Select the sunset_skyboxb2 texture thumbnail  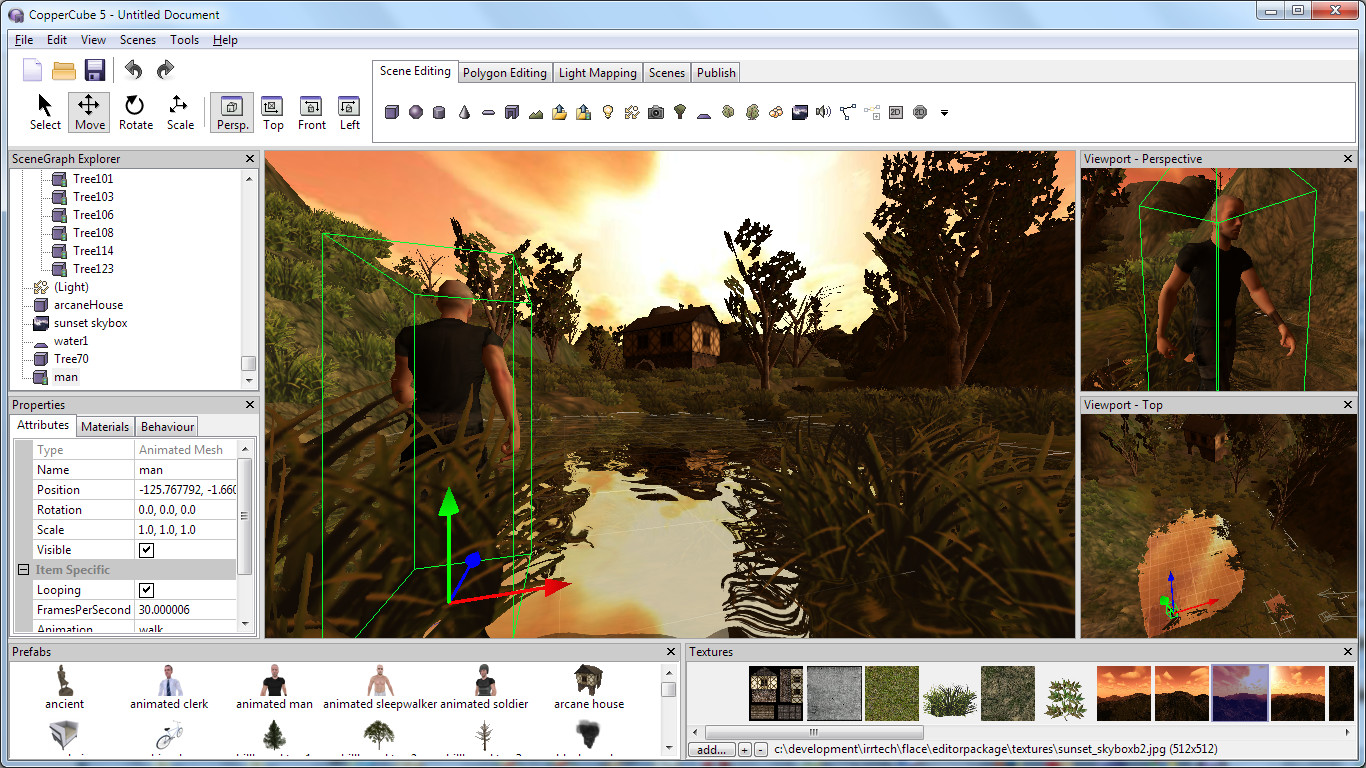pos(1239,692)
